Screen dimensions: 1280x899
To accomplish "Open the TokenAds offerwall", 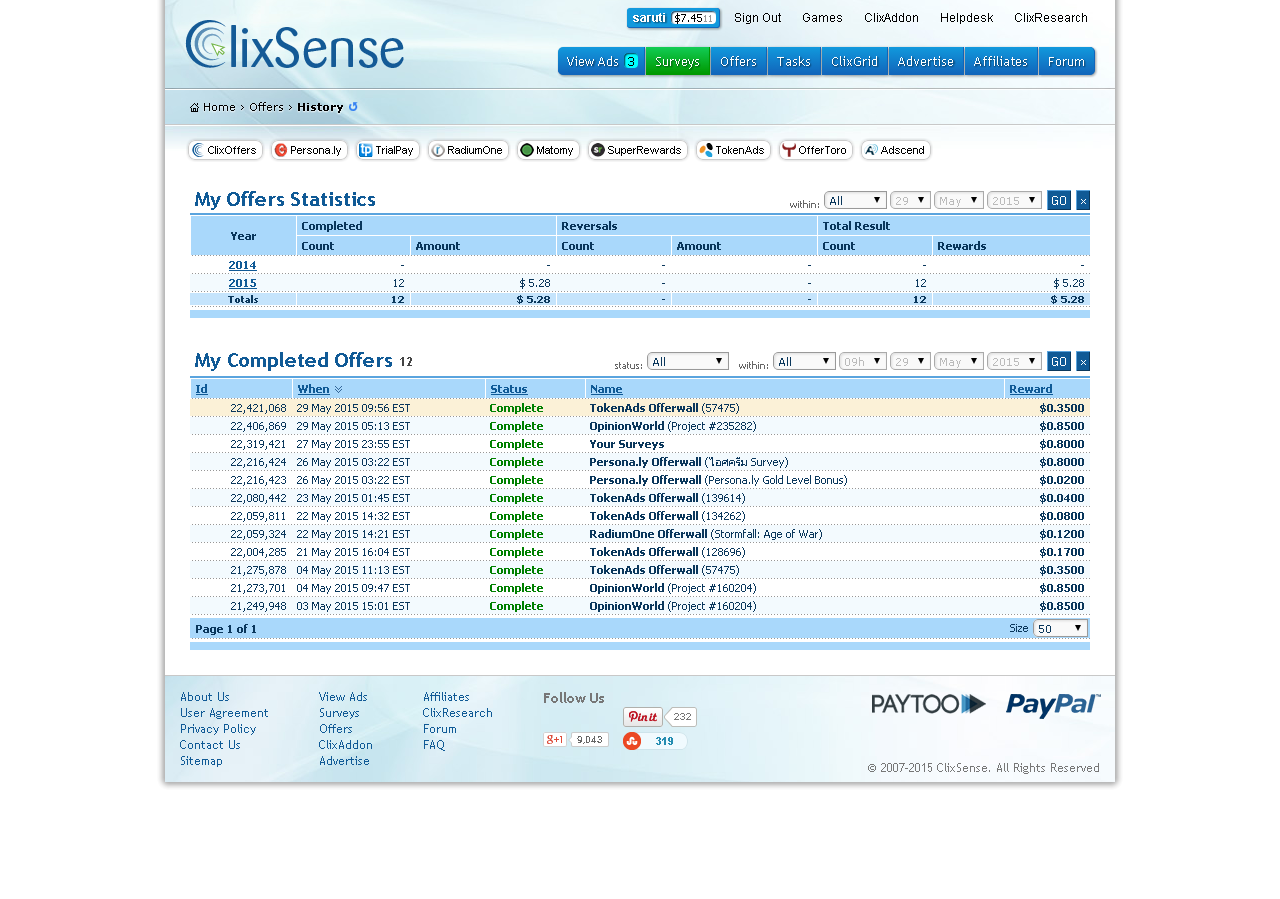I will (733, 150).
